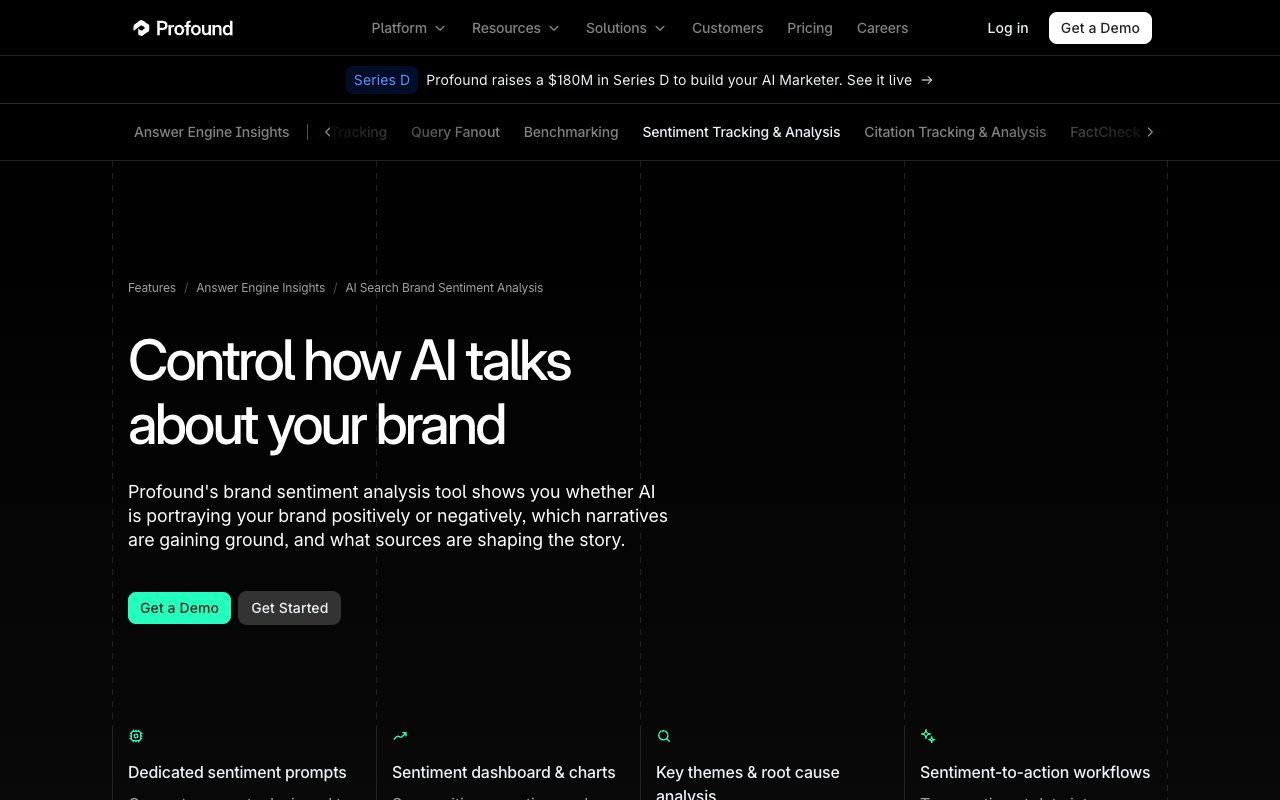Open the Pricing page
This screenshot has height=800, width=1280.
(x=809, y=28)
